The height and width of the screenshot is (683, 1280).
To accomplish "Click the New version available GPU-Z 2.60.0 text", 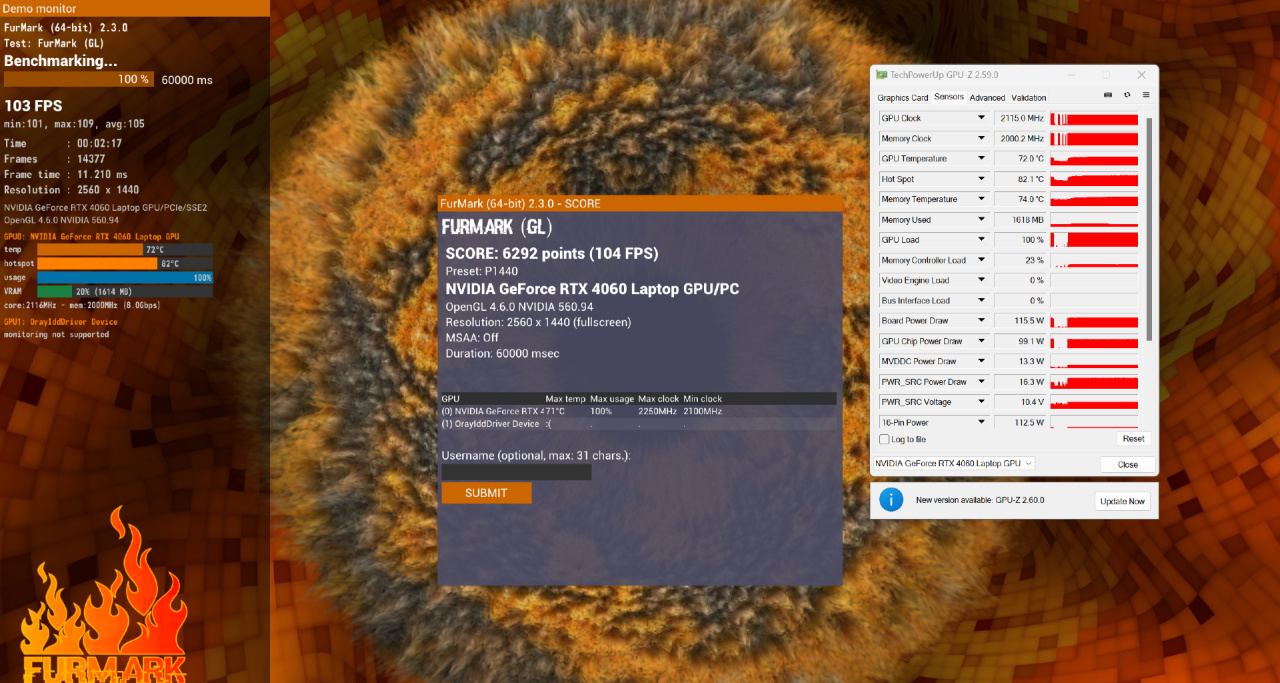I will 980,500.
